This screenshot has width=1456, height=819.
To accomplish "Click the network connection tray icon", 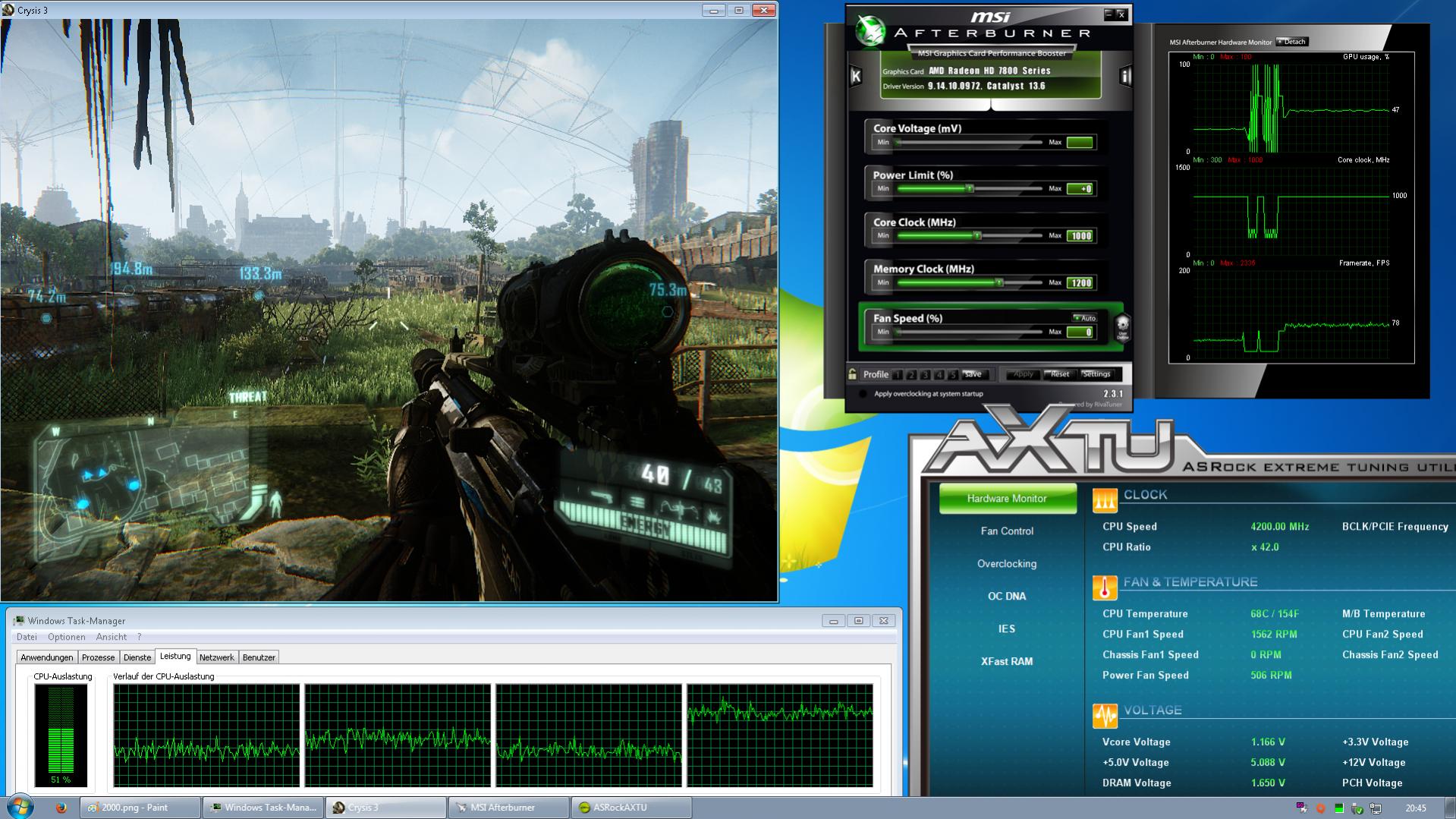I will click(x=1376, y=808).
